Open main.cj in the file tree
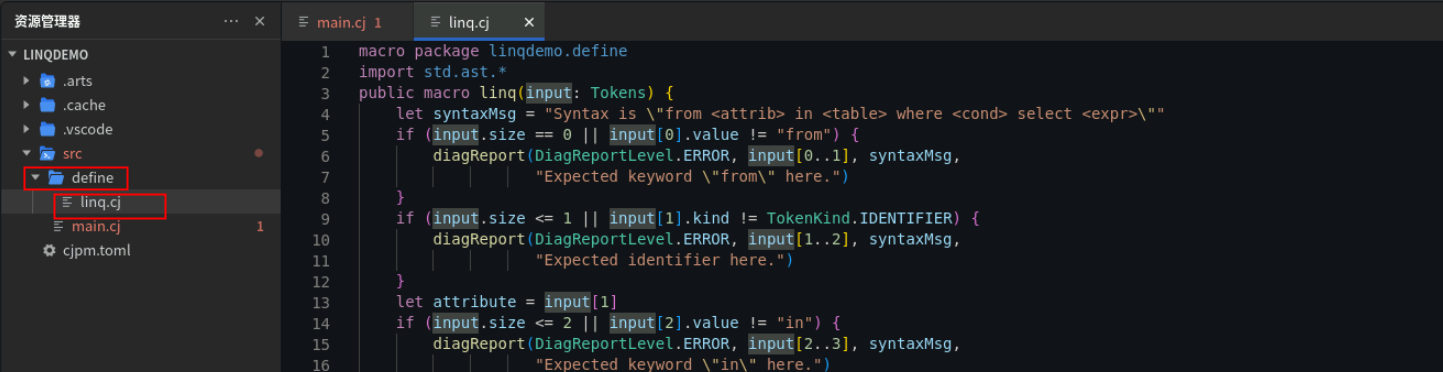This screenshot has height=372, width=1443. click(x=140, y=226)
